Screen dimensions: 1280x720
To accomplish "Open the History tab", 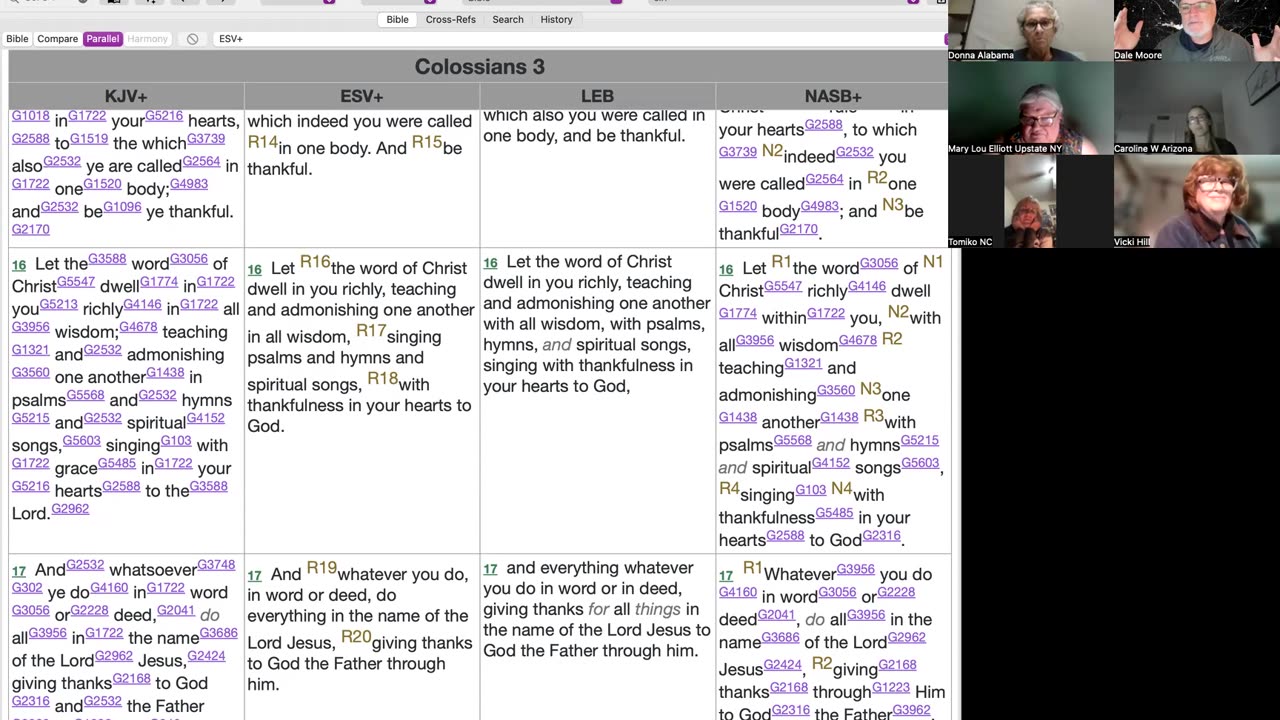I will (x=557, y=19).
